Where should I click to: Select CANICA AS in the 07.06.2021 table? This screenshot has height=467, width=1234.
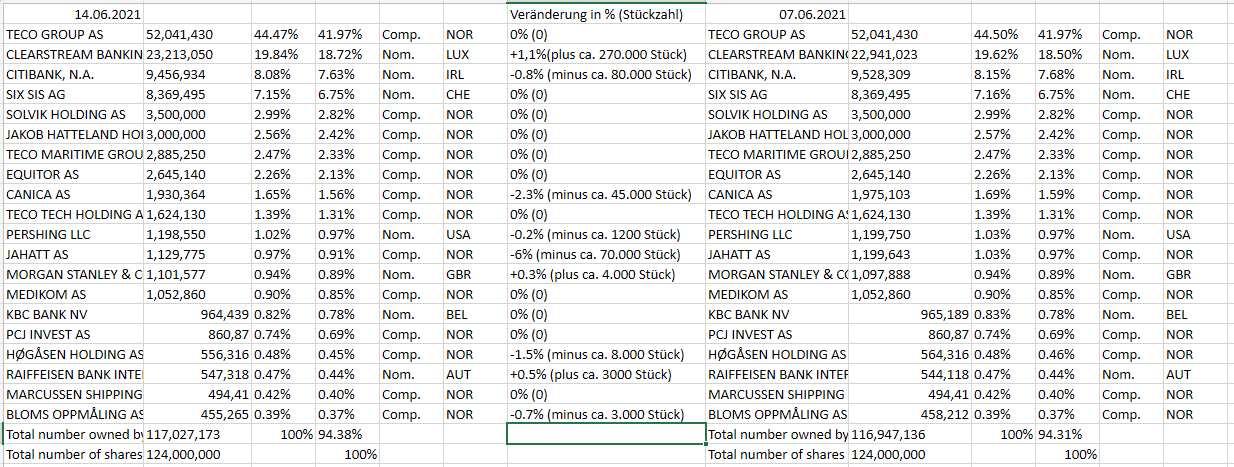pos(777,194)
